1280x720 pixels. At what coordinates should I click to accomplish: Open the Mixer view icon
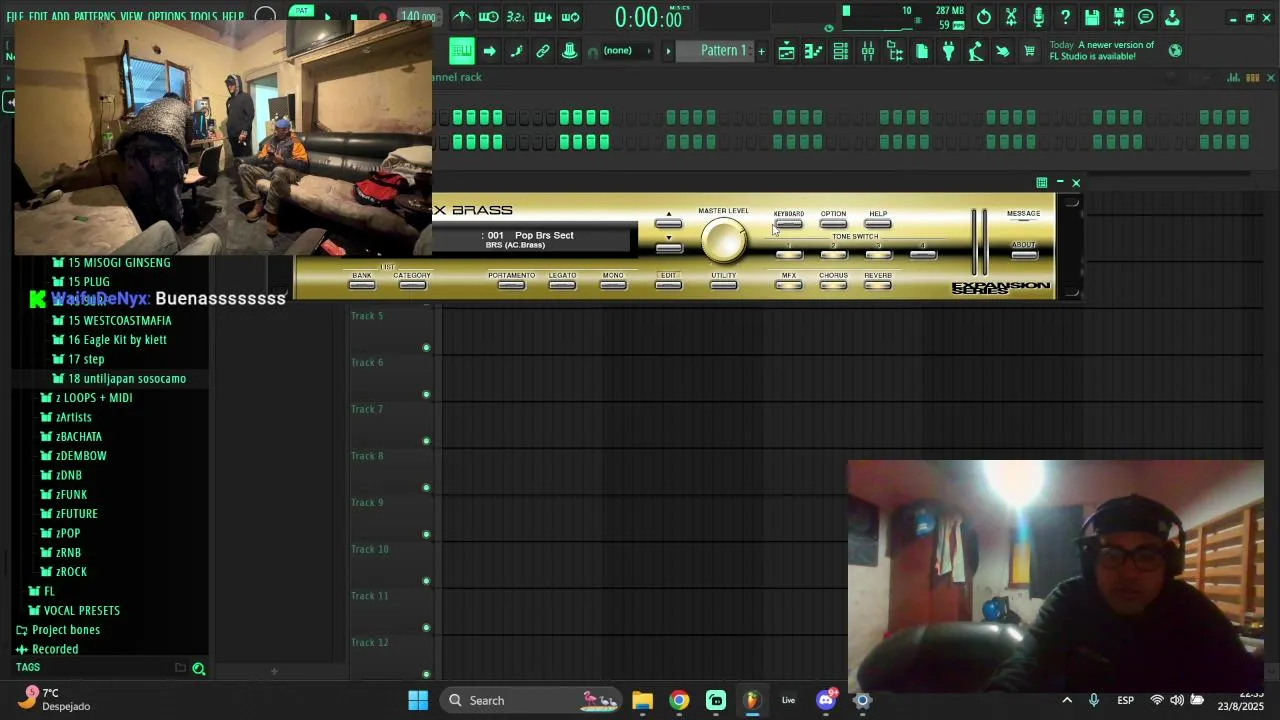[868, 52]
